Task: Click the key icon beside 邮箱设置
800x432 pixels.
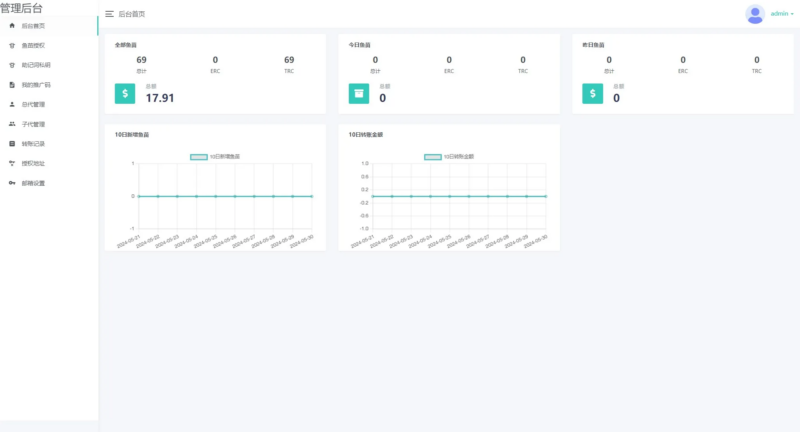Action: [11, 183]
